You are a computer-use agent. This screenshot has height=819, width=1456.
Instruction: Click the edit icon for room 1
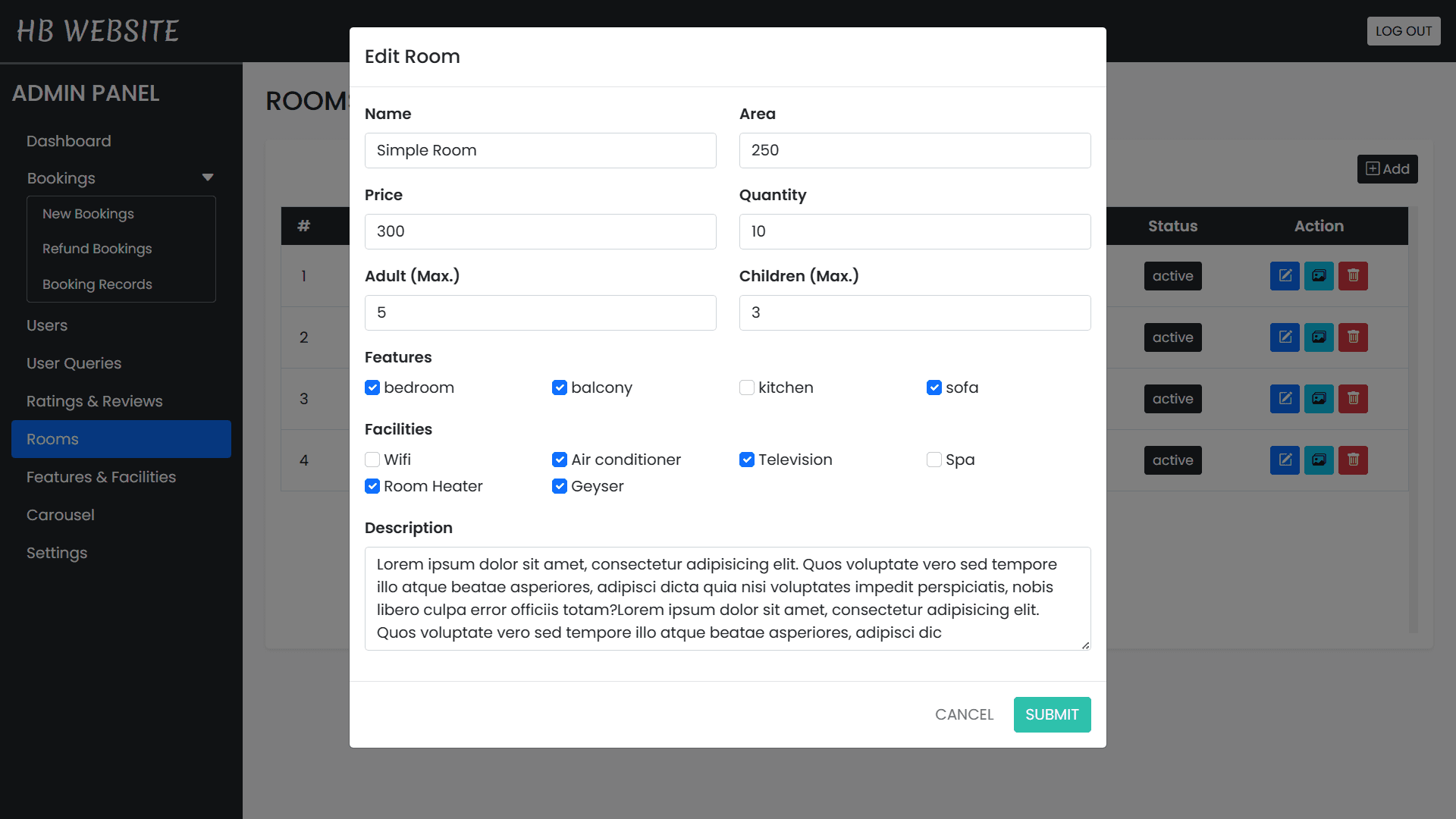1285,276
